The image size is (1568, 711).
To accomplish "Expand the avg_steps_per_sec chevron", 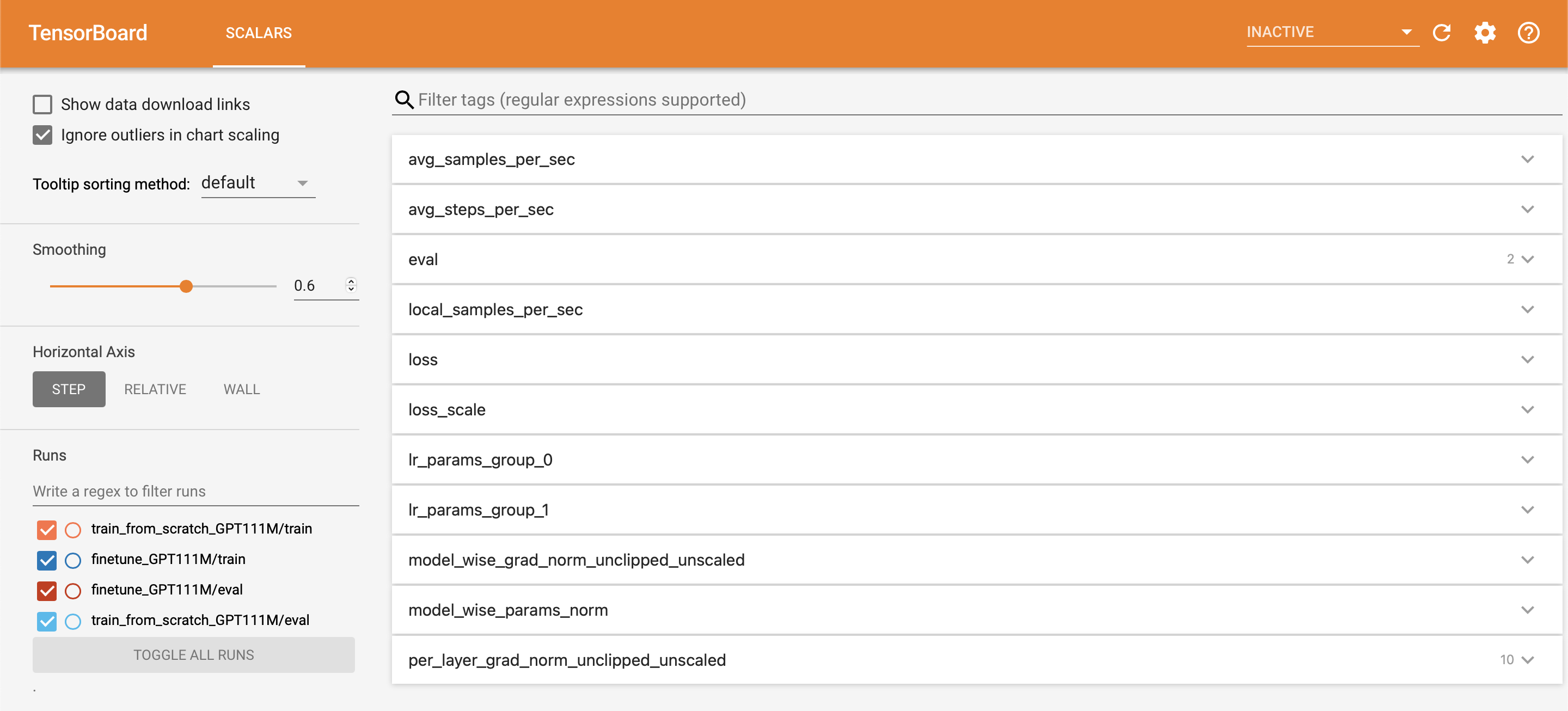I will pos(1528,210).
